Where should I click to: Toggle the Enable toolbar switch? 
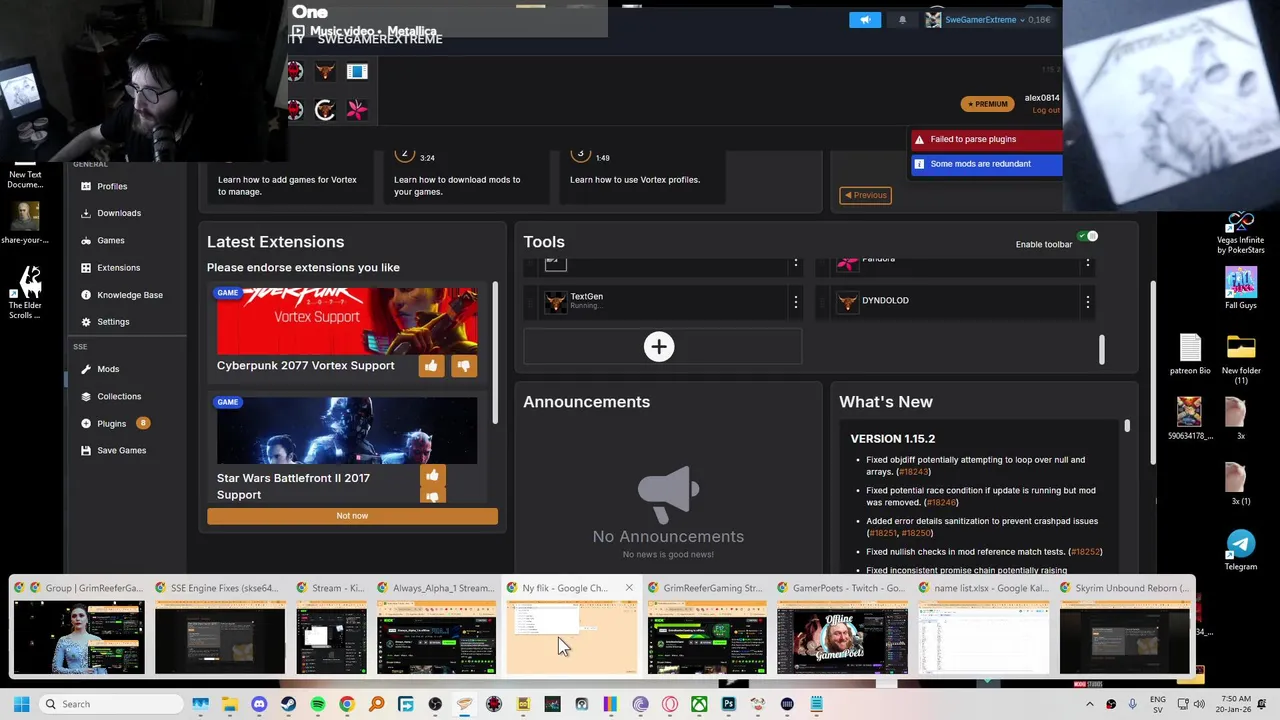tap(1087, 237)
